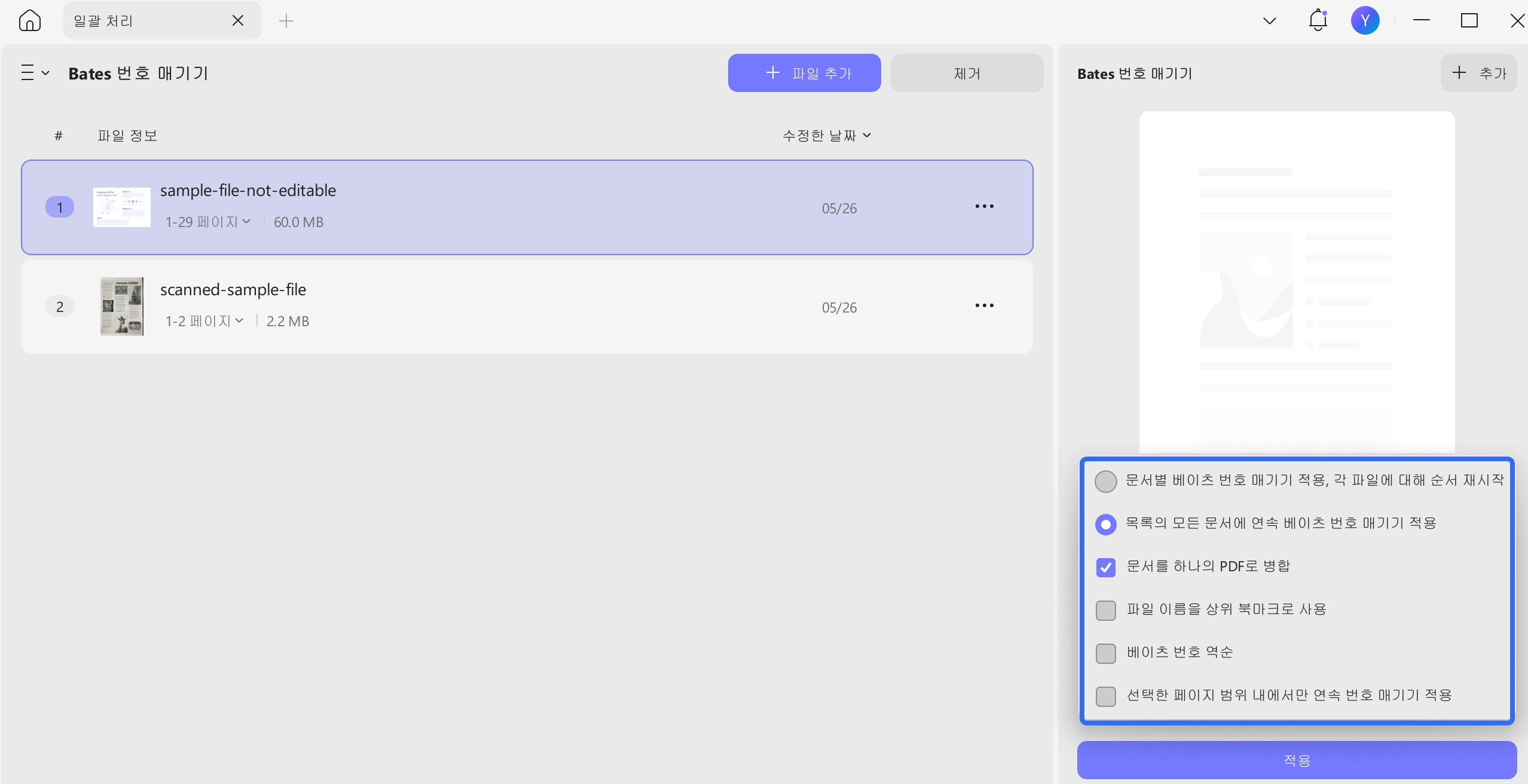1528x784 pixels.
Task: Select the sample-file-not-editable row
Action: point(527,207)
